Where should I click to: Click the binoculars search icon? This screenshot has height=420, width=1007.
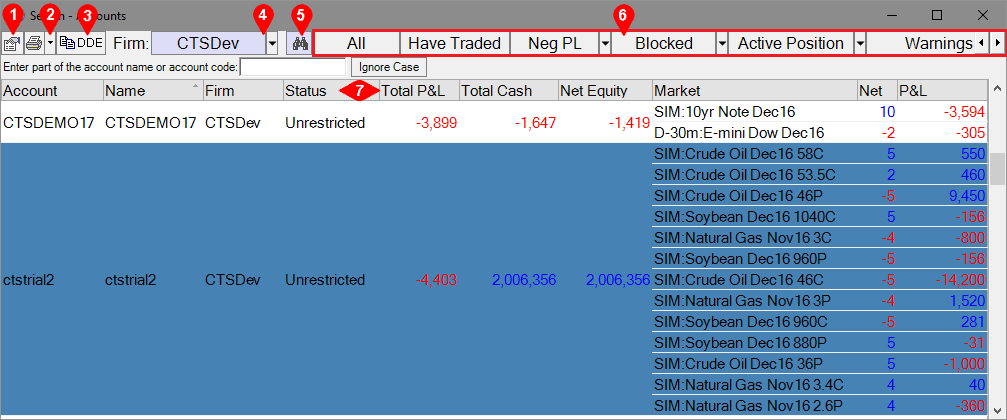(x=298, y=44)
